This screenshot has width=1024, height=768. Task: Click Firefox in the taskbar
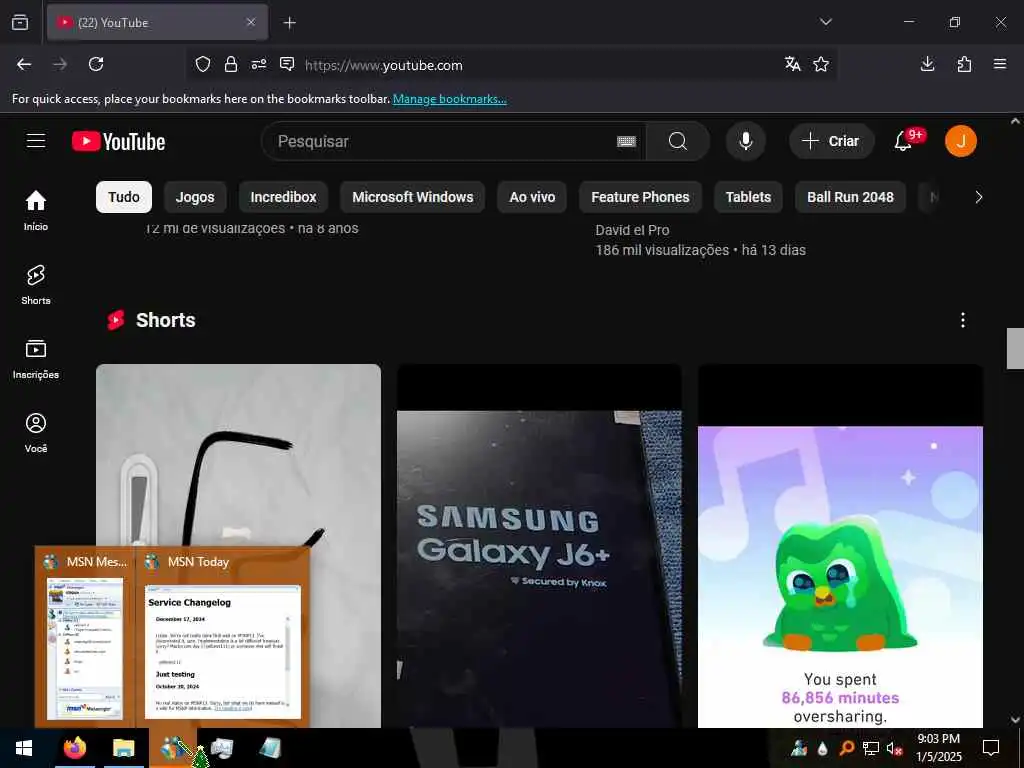[x=74, y=748]
